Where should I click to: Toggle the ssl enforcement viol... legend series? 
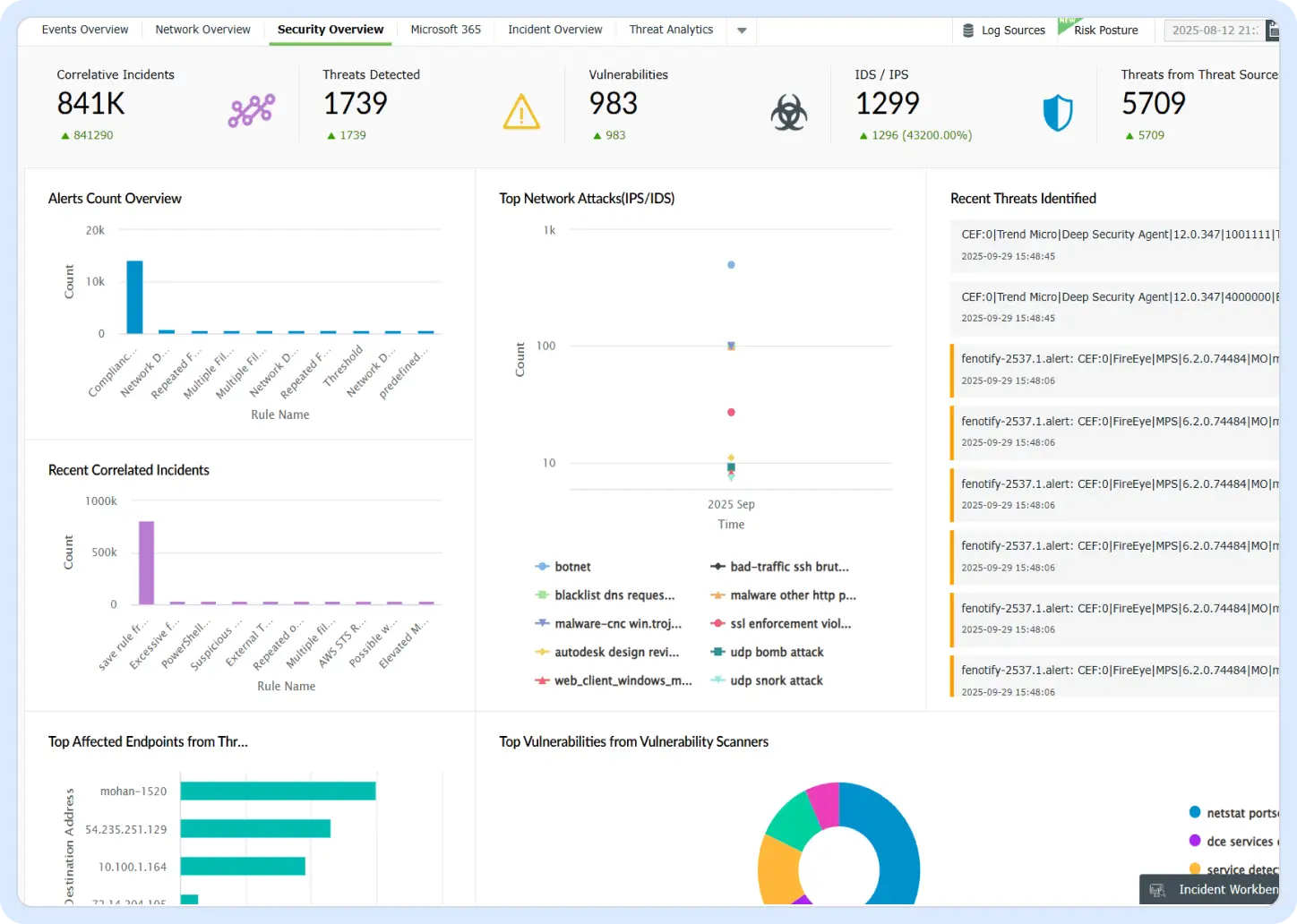pos(781,624)
